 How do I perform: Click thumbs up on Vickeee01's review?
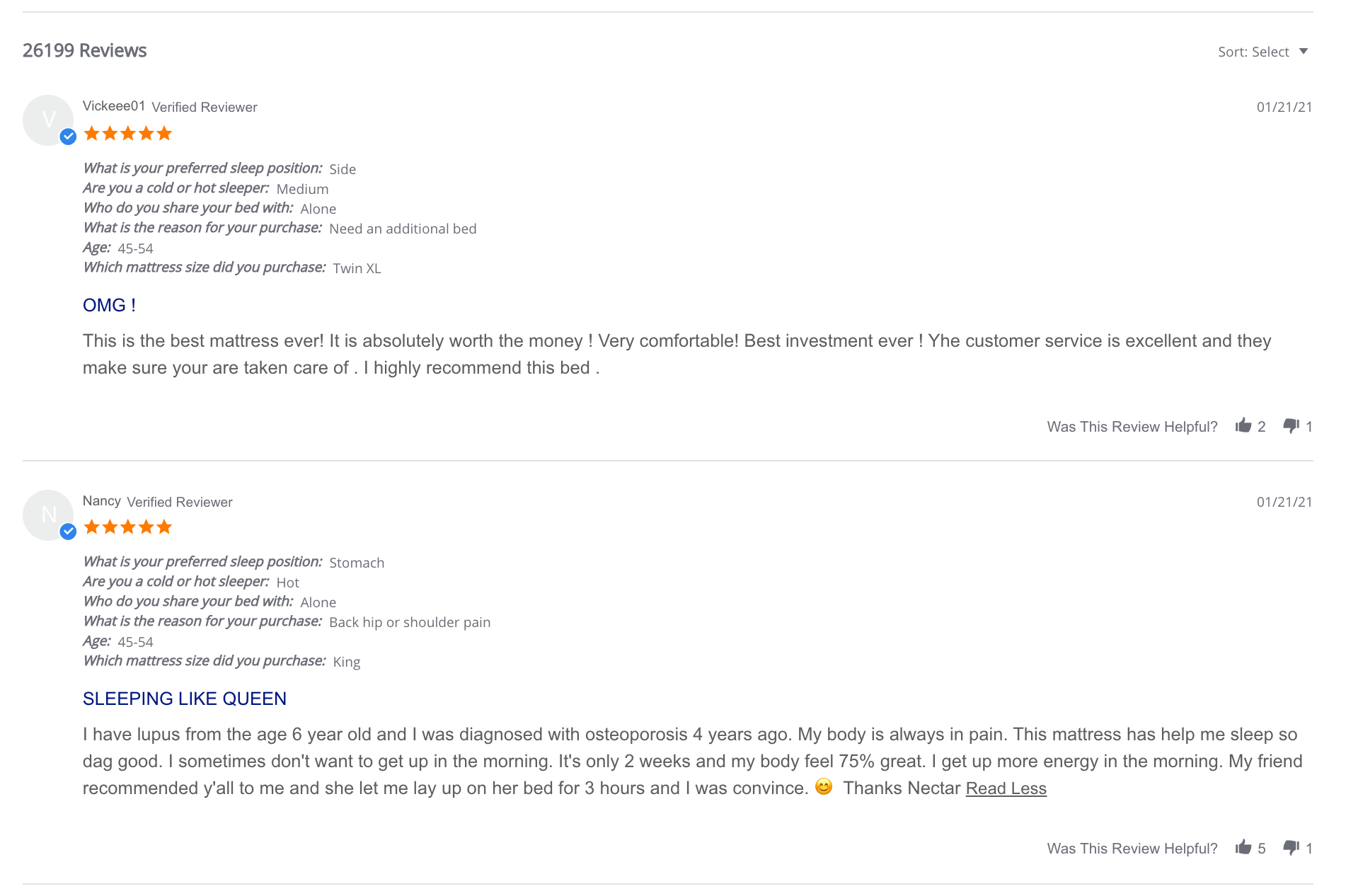click(1243, 425)
